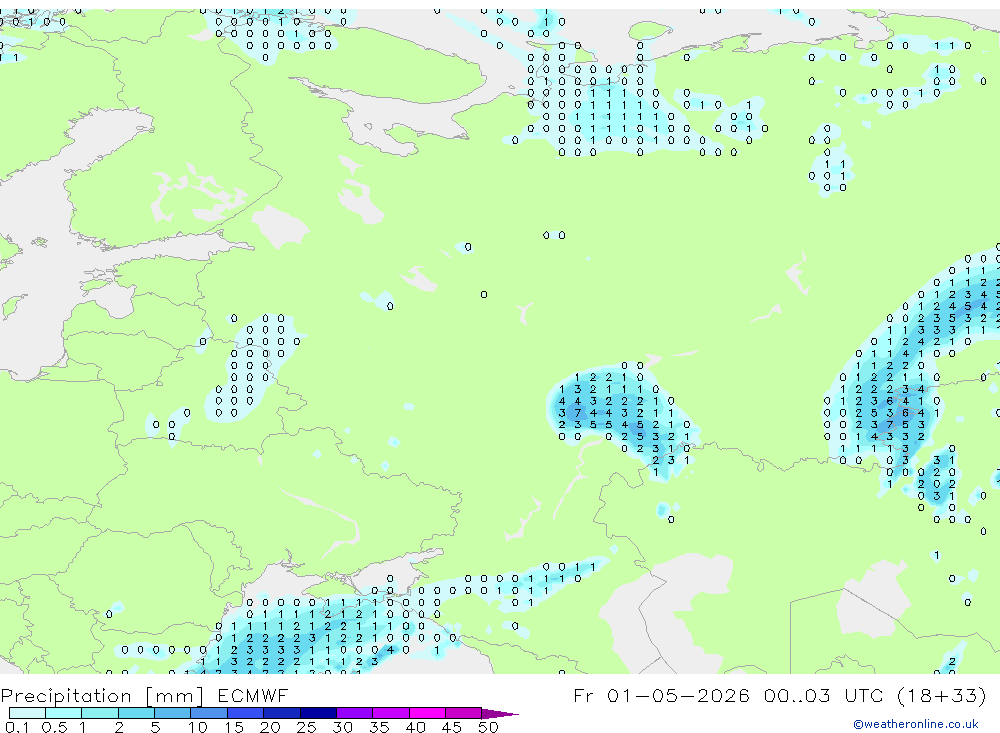Click the 20–25 mm dark blue swatch

(x=282, y=713)
